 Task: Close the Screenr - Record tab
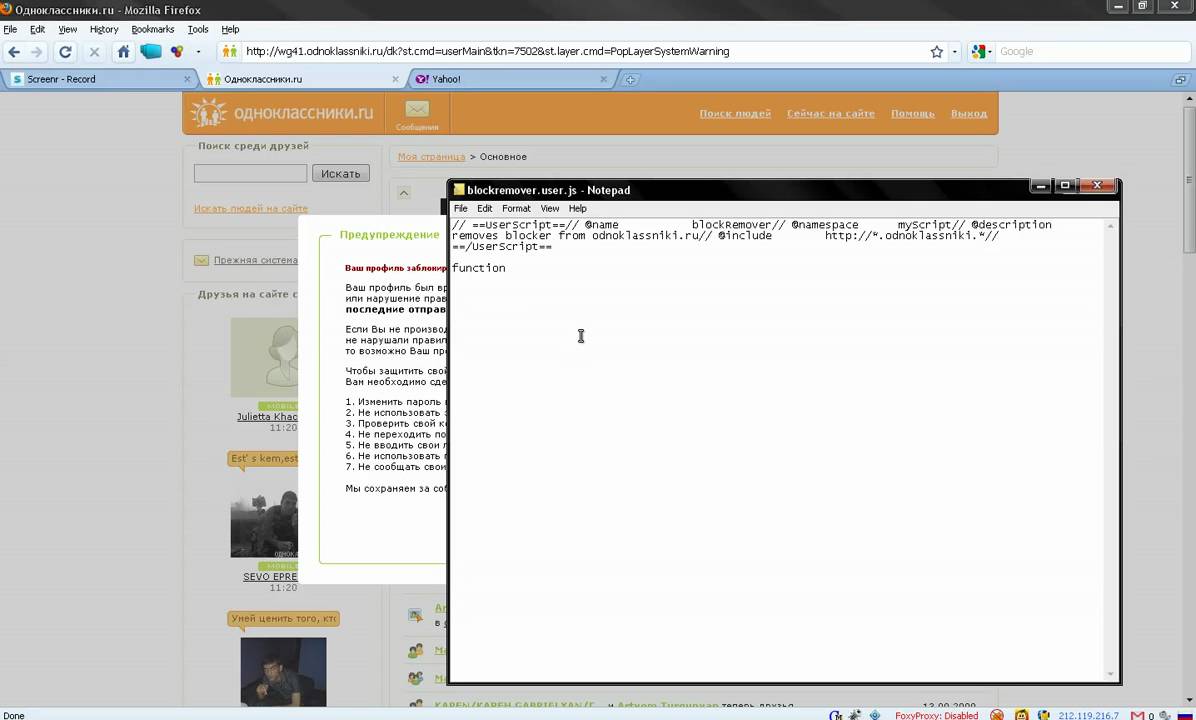point(188,79)
